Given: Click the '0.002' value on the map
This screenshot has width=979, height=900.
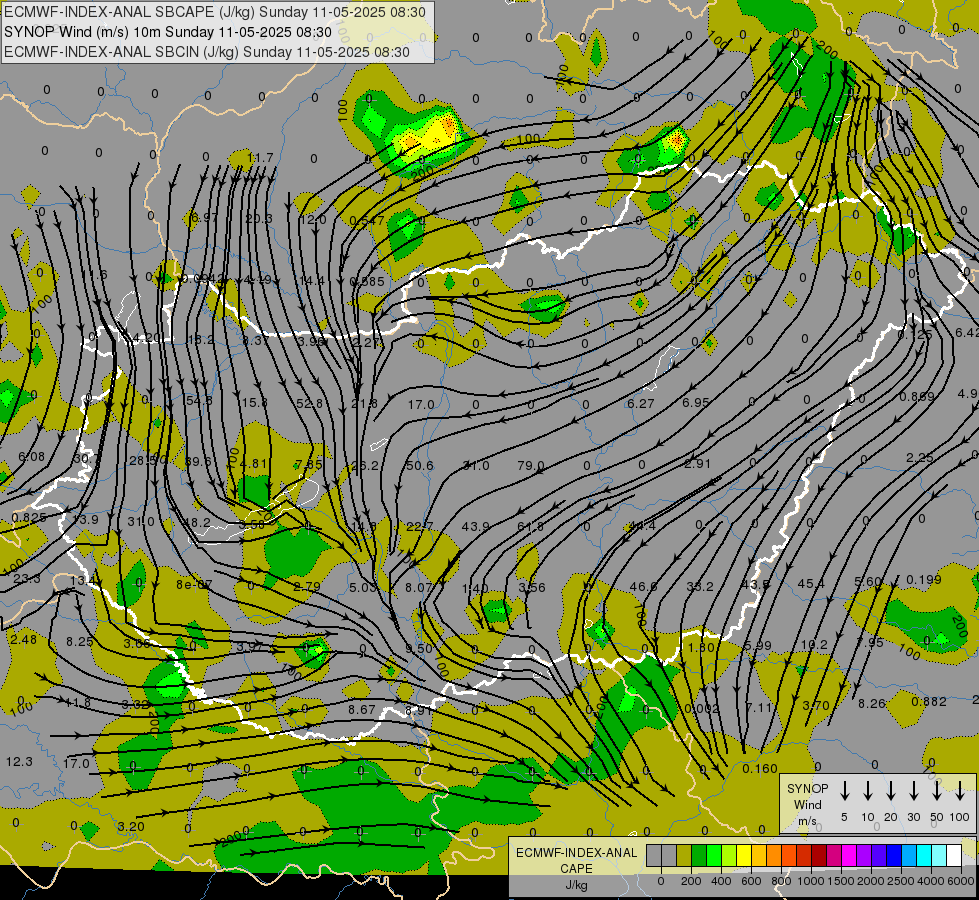Looking at the screenshot, I should coord(702,708).
